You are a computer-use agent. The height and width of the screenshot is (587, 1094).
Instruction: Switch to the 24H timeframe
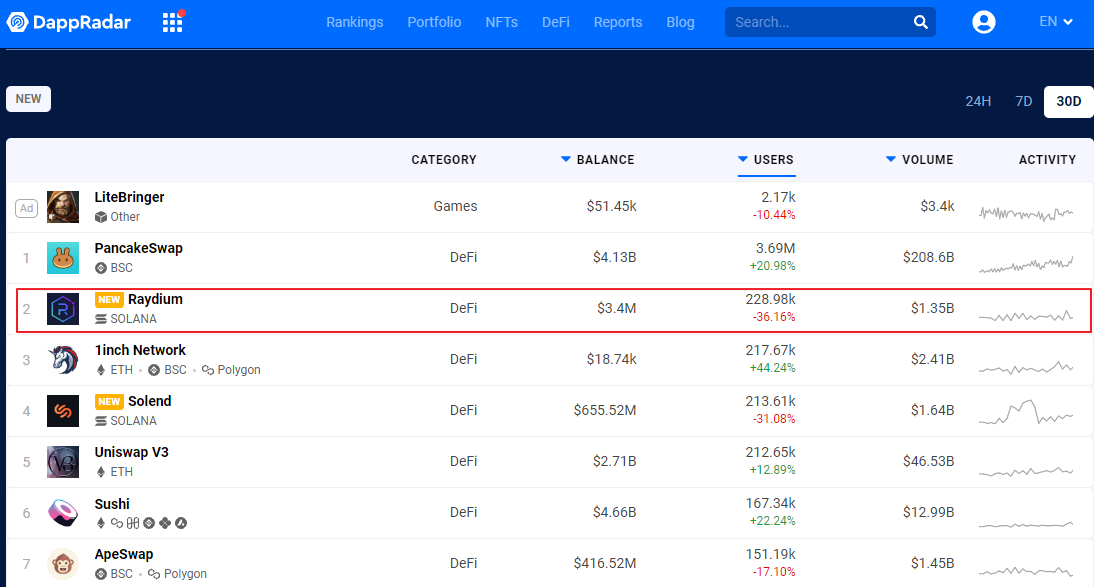pos(978,101)
